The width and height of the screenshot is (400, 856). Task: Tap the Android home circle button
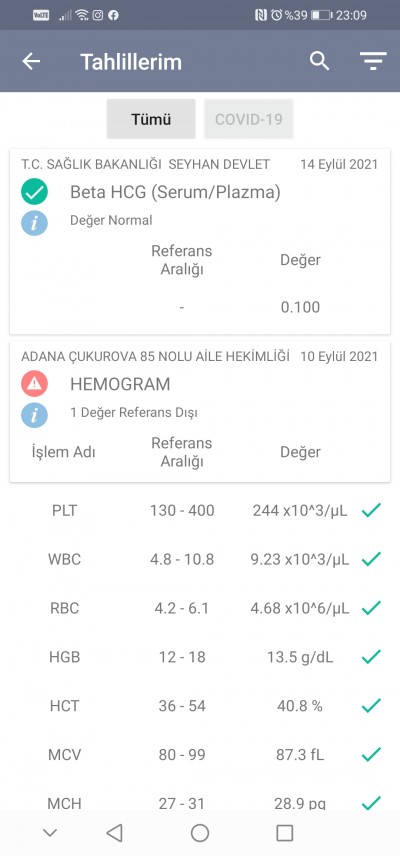(x=200, y=833)
